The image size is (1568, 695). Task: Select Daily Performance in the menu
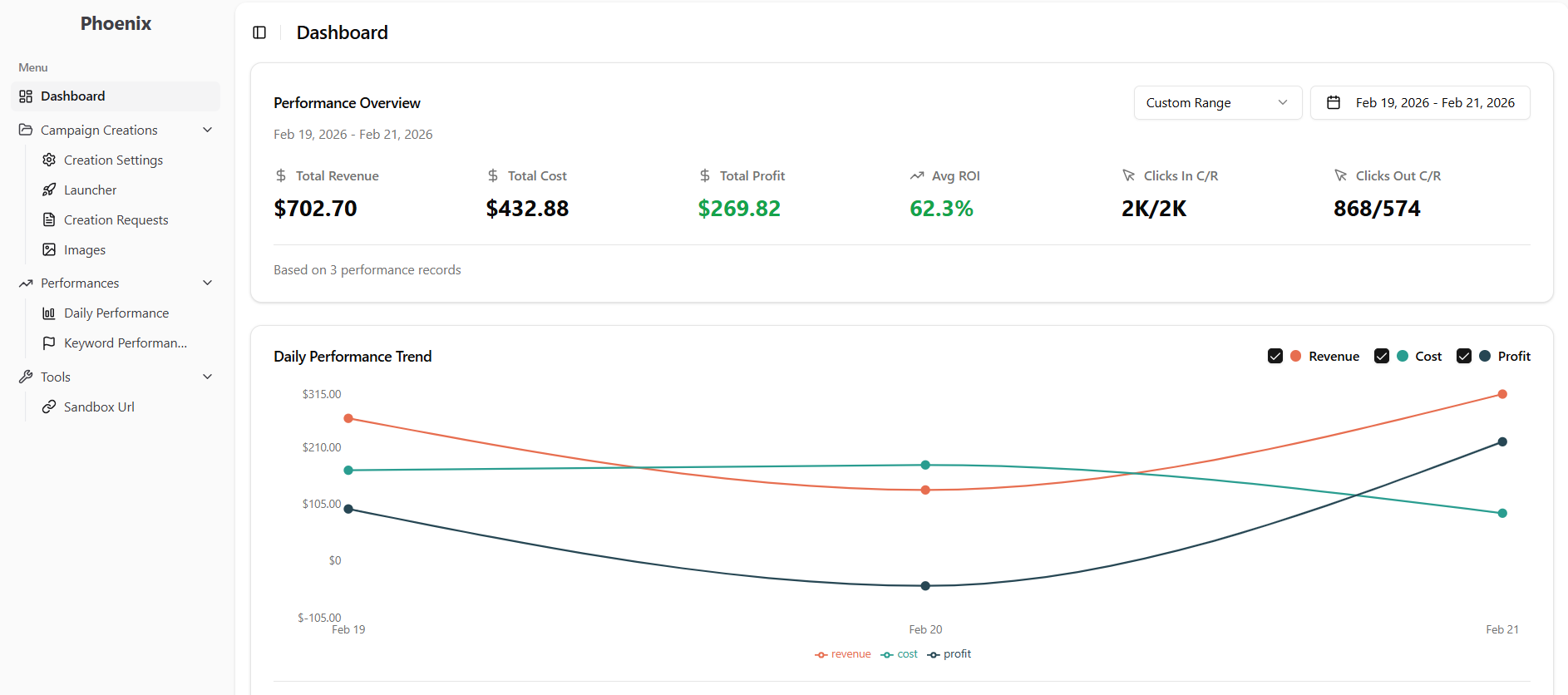click(x=116, y=313)
